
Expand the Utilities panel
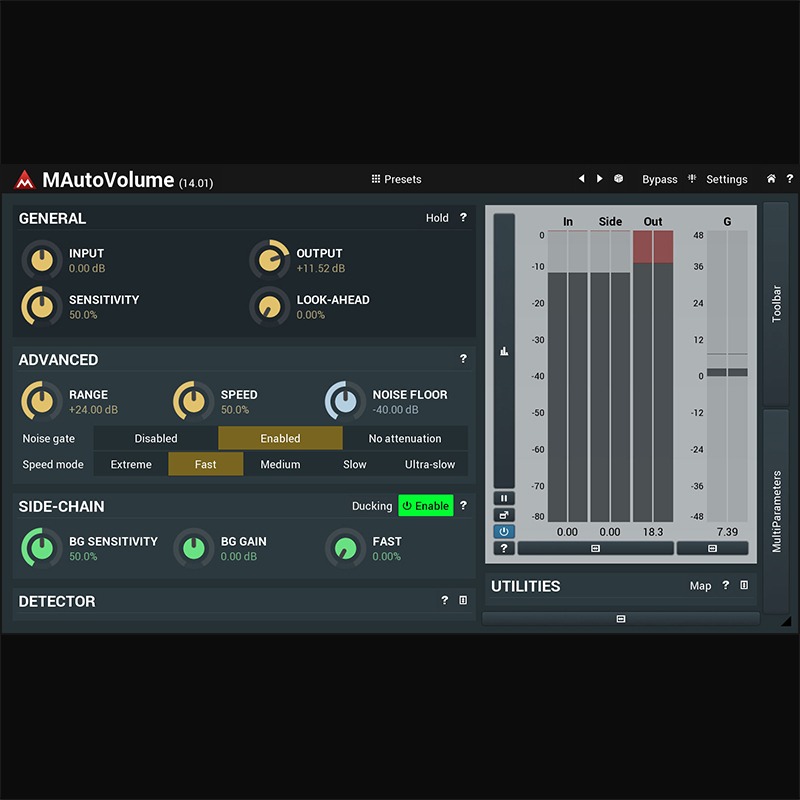coord(744,585)
